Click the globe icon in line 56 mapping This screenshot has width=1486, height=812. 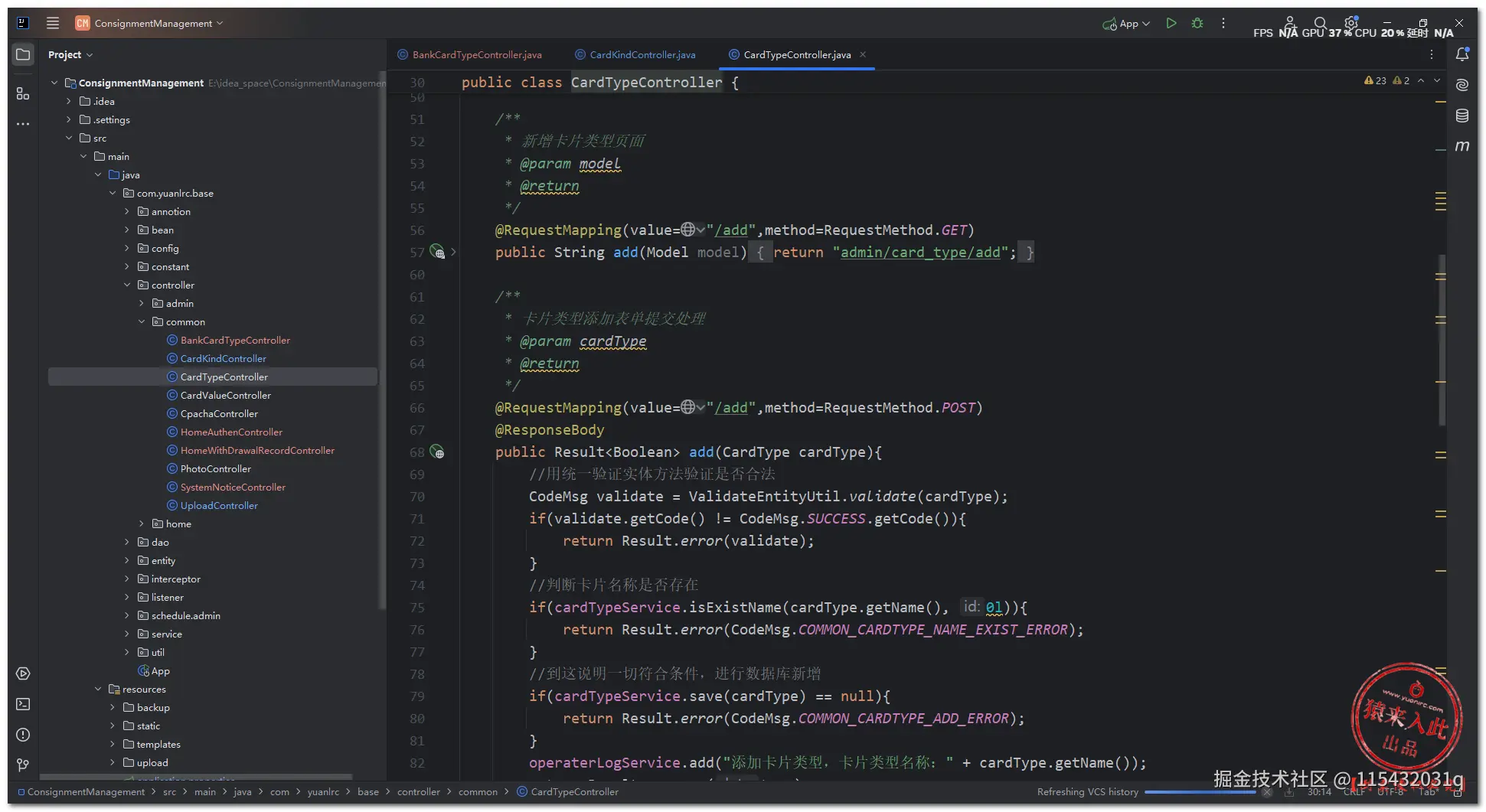click(x=688, y=230)
